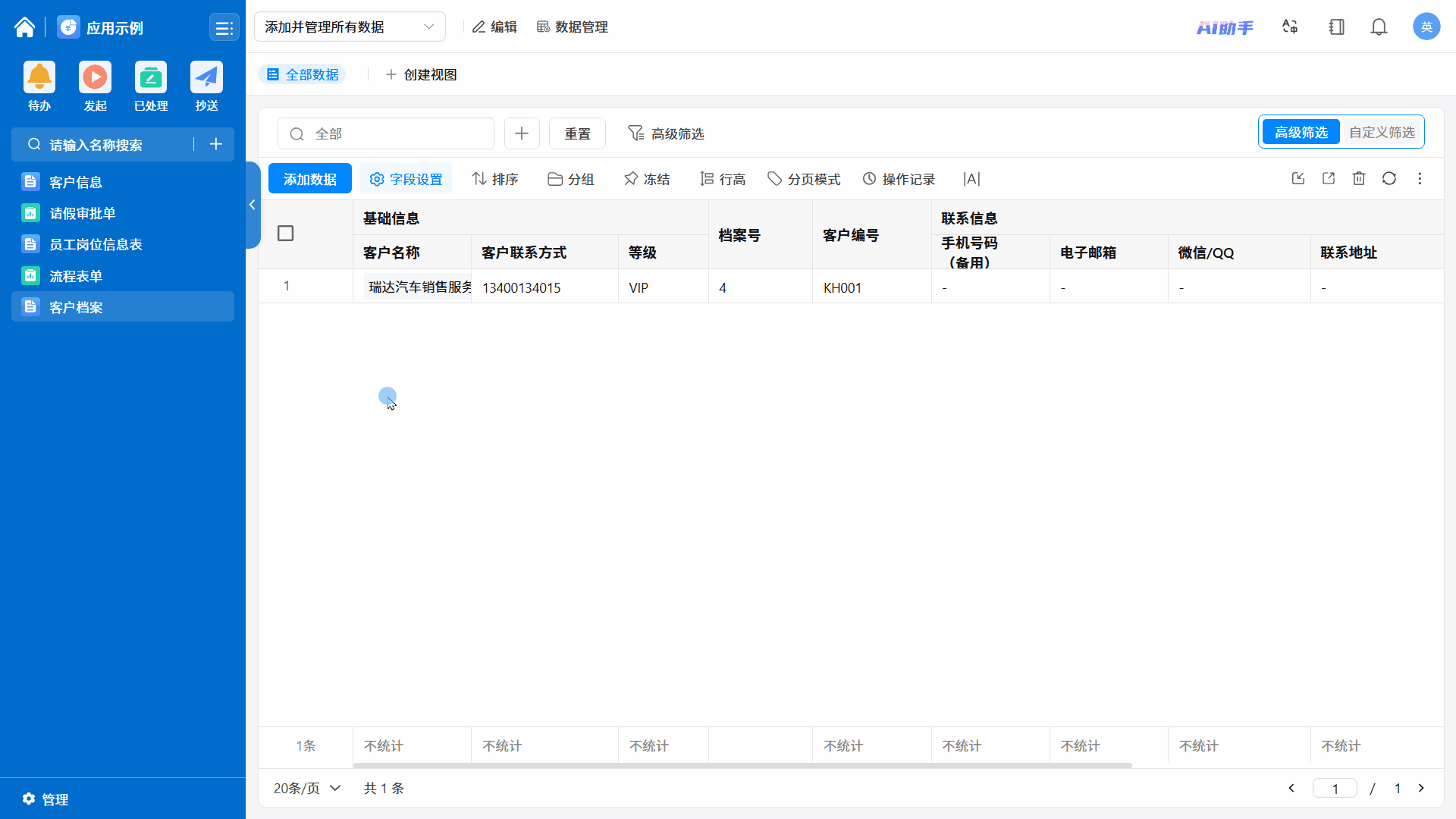Click the 分页模式 tool
This screenshot has height=819, width=1456.
(x=804, y=179)
